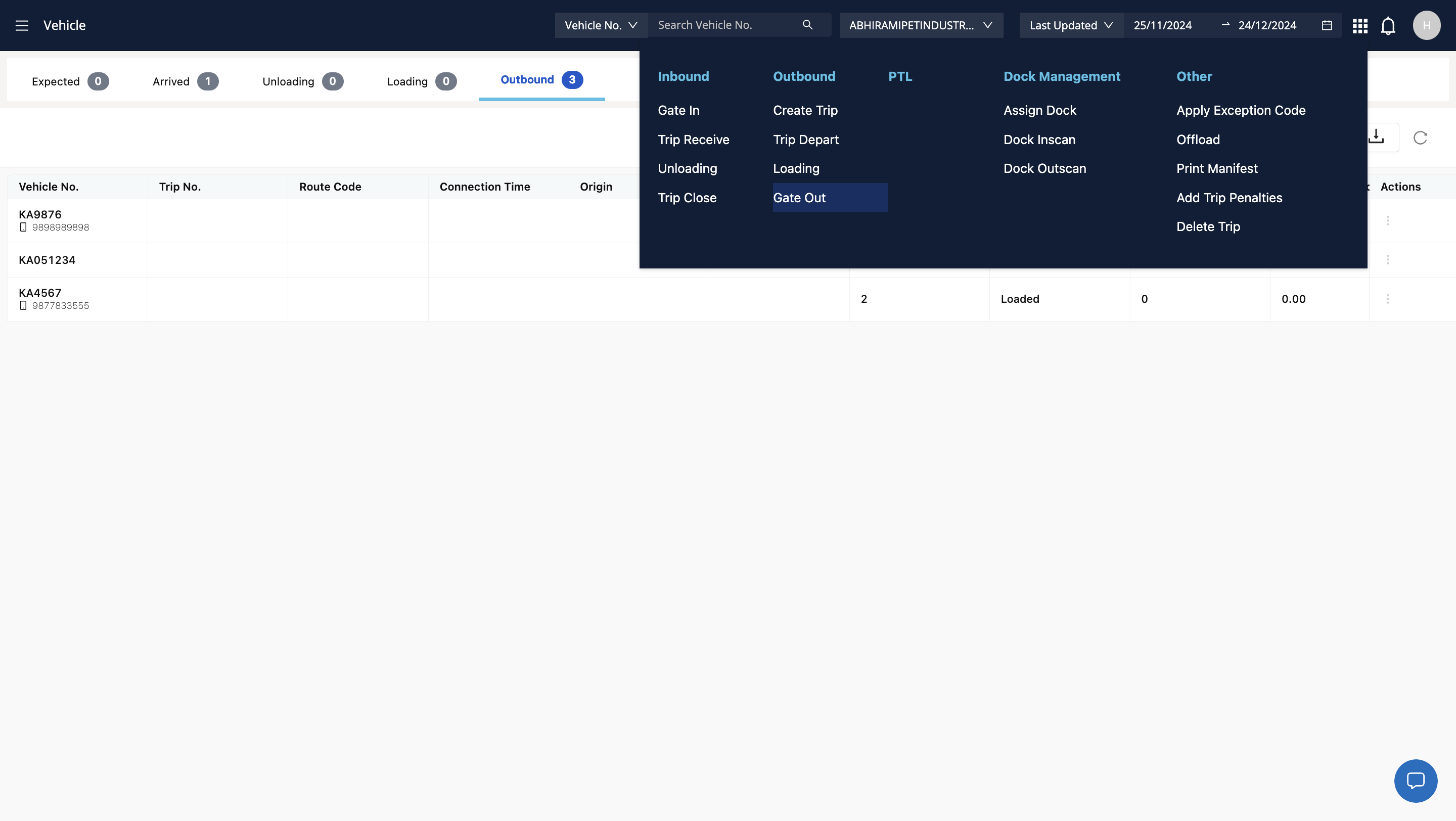The height and width of the screenshot is (821, 1456).
Task: Click the search magnifier icon
Action: pyautogui.click(x=807, y=25)
